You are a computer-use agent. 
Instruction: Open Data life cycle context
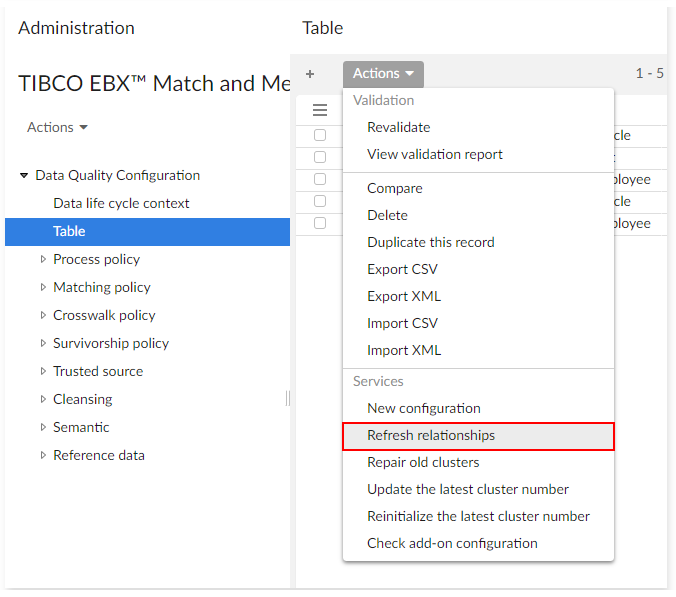click(121, 203)
